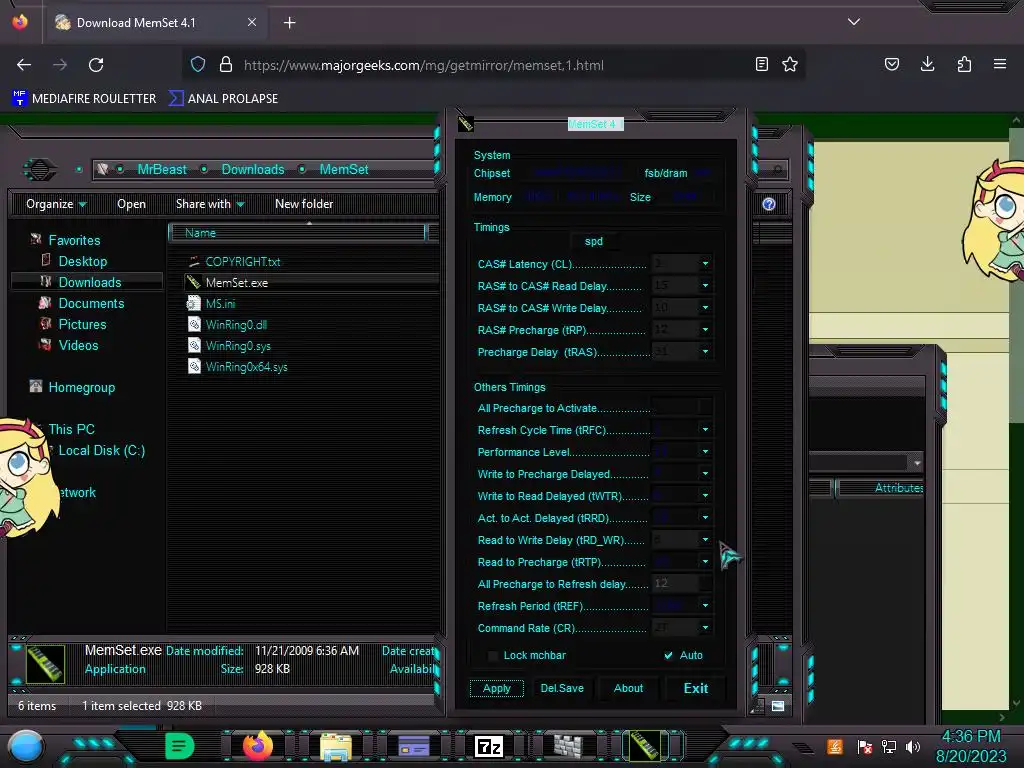
Task: Open Videos in navigation pane
Action: coord(78,345)
